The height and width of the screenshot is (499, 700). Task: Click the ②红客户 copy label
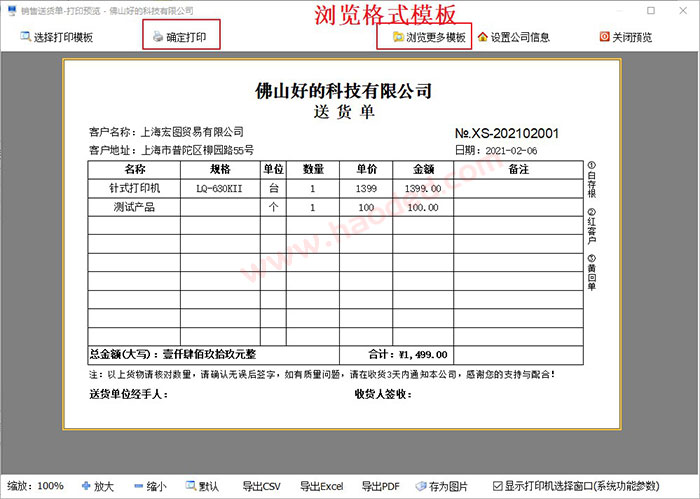point(592,226)
